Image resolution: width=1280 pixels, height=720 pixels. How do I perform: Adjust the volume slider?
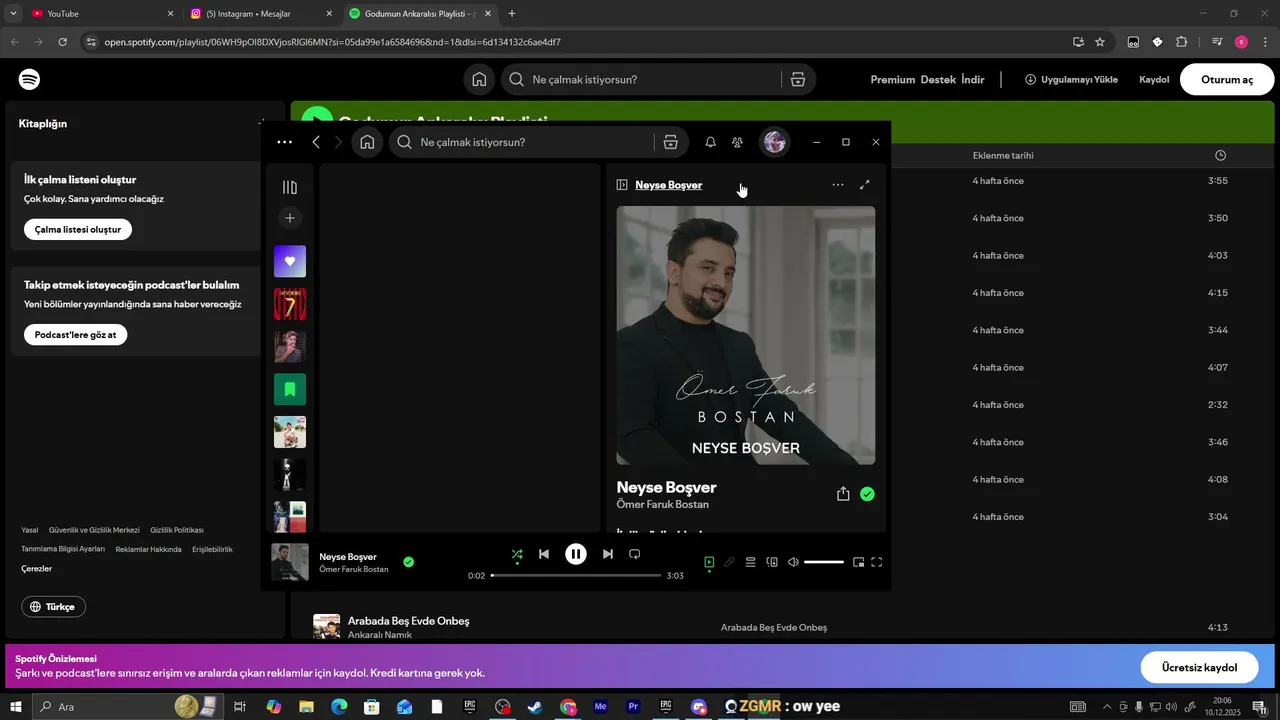[x=824, y=562]
